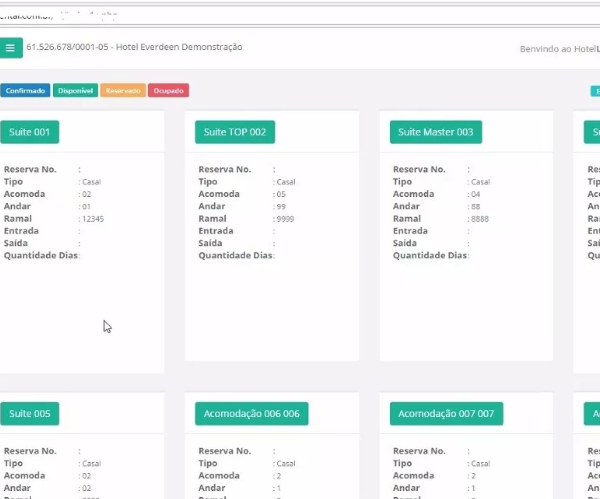Open the Suite TOP 002 room

pyautogui.click(x=235, y=132)
